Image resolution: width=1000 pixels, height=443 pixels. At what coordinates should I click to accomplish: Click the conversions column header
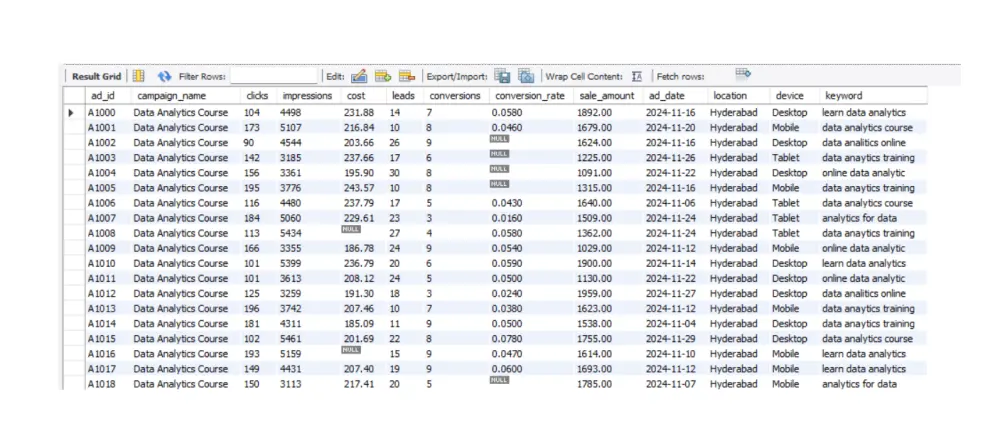(455, 96)
